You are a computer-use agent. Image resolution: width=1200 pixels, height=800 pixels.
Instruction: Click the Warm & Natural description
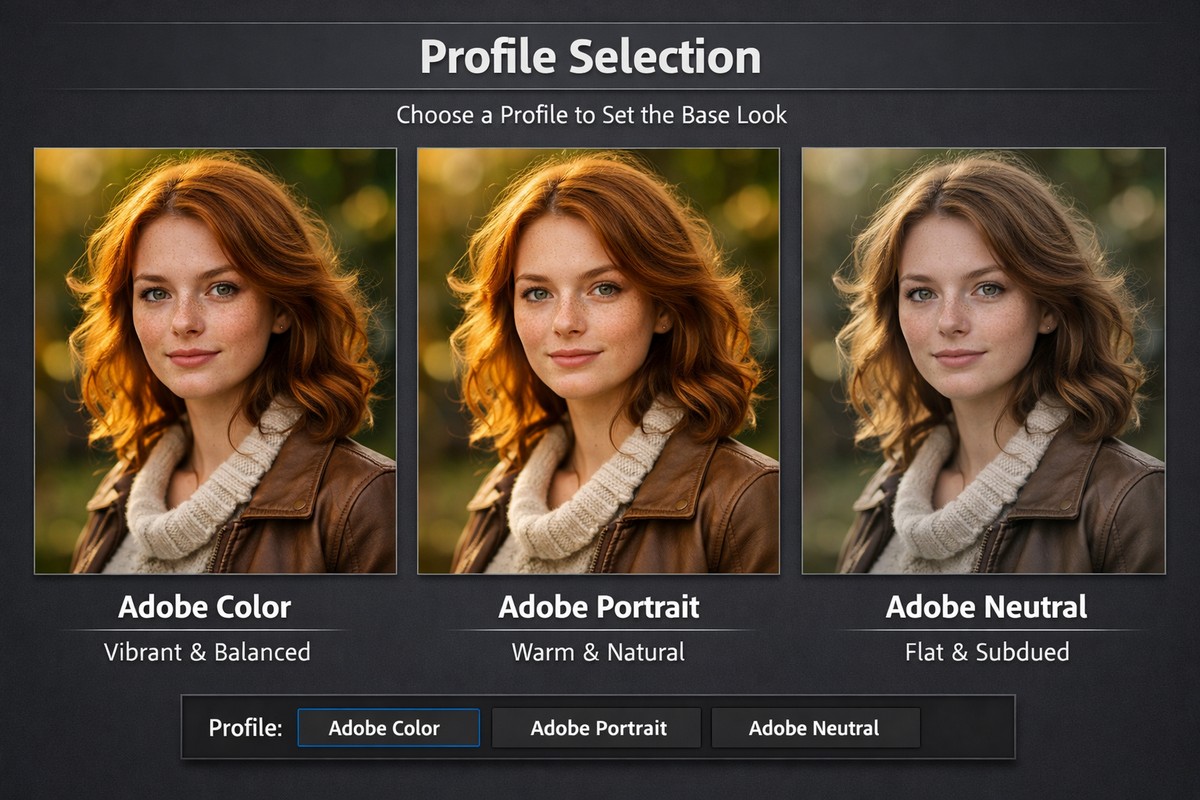598,652
